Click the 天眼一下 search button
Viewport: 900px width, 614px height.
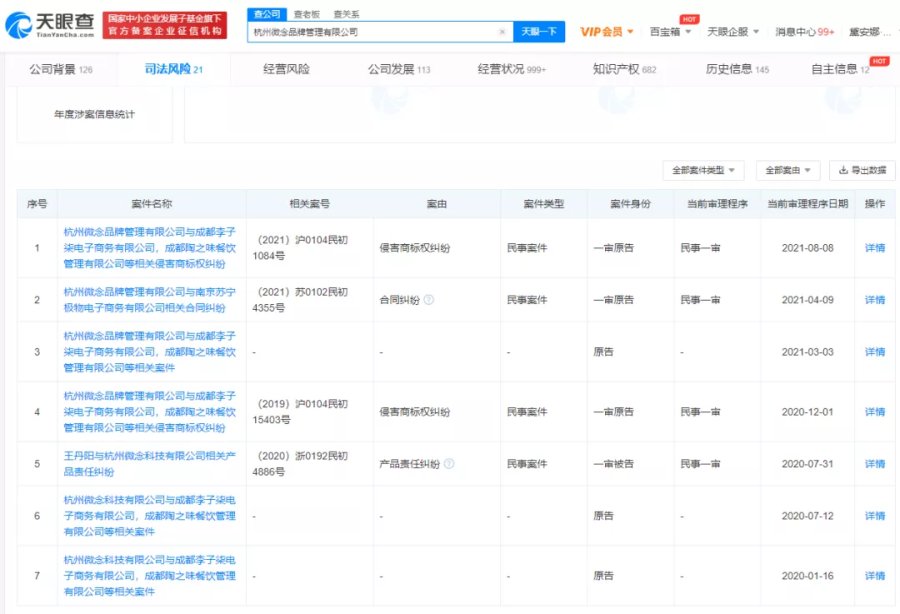(541, 32)
